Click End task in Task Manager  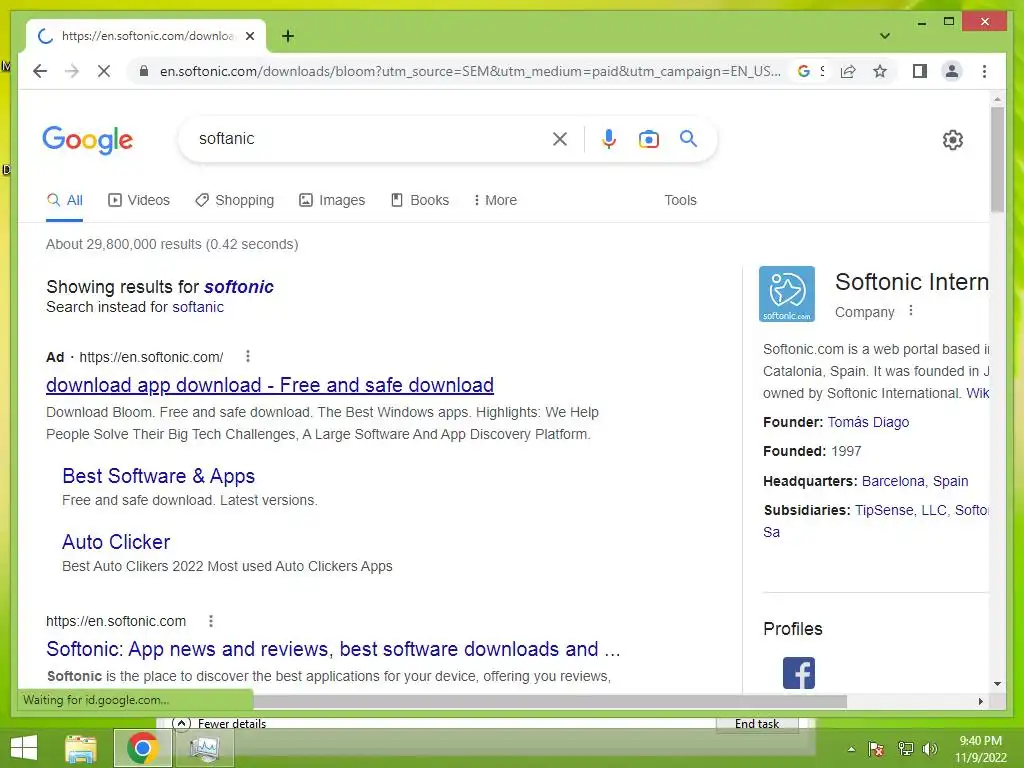(x=757, y=724)
